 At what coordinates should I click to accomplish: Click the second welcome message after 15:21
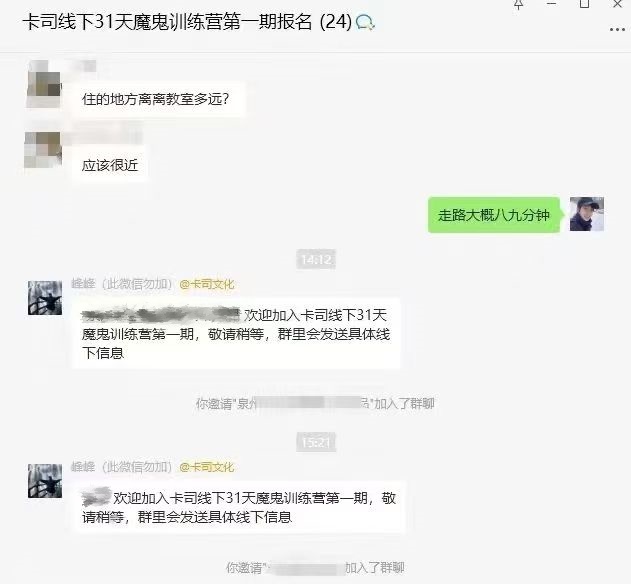point(239,507)
